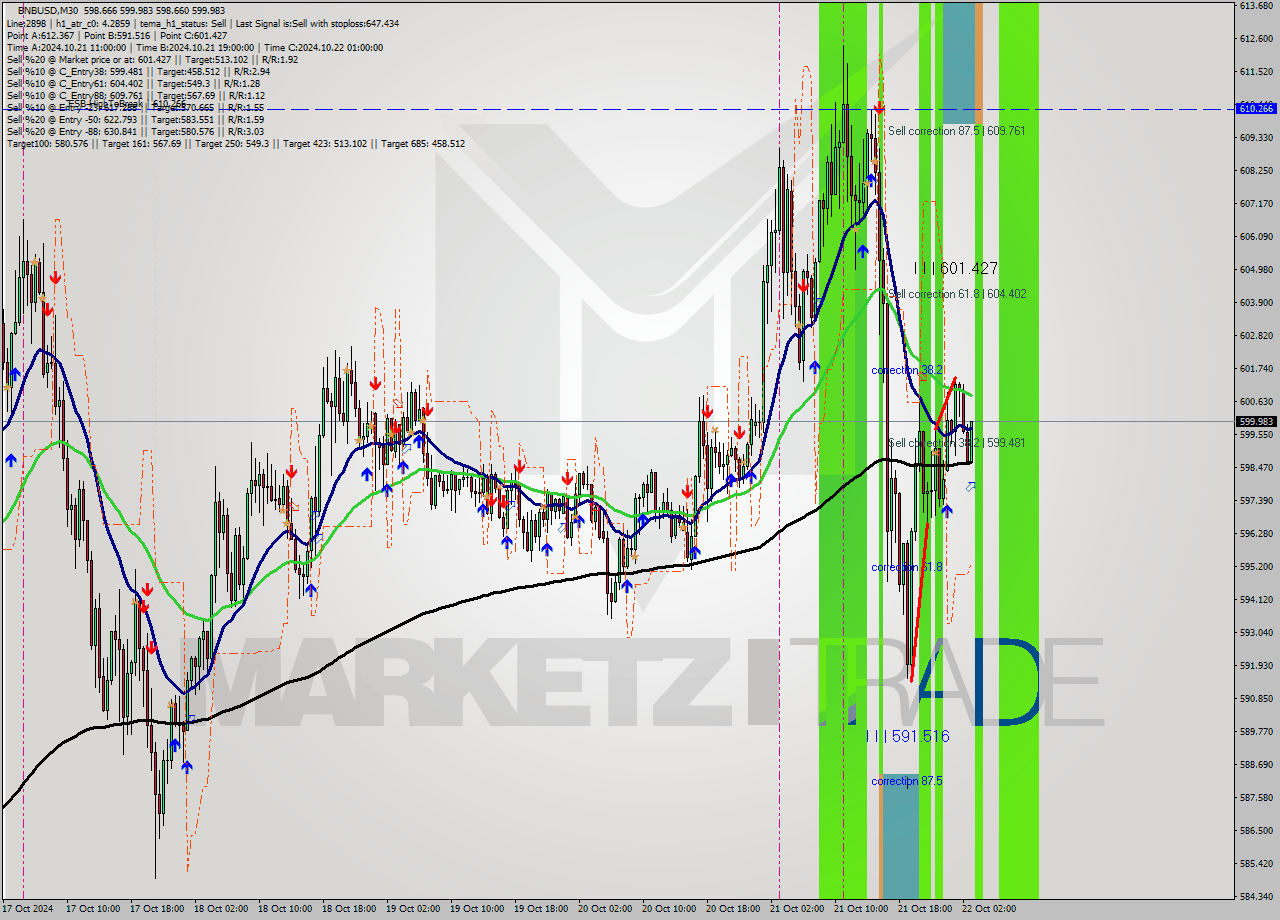Click the '| | | 591.516' point label
The image size is (1280, 920).
pos(908,736)
